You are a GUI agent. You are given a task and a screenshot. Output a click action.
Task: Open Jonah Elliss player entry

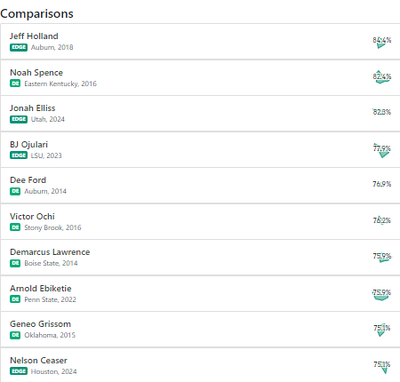tap(200, 114)
